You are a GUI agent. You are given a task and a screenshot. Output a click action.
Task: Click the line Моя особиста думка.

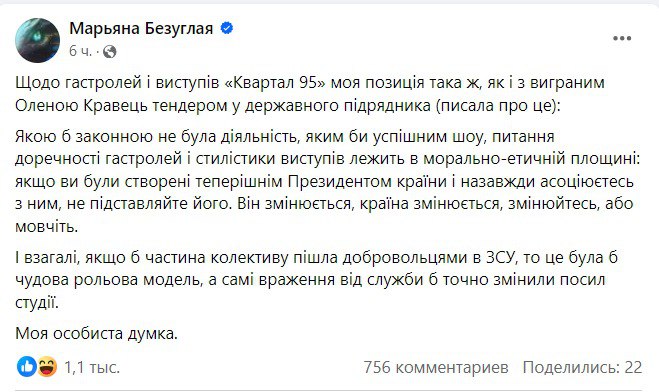point(97,334)
